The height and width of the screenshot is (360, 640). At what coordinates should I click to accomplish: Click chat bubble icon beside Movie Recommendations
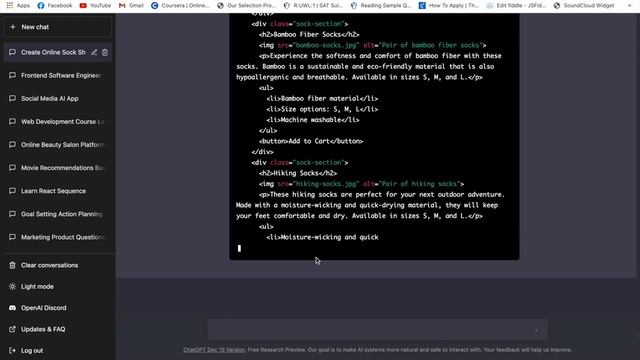[x=12, y=167]
